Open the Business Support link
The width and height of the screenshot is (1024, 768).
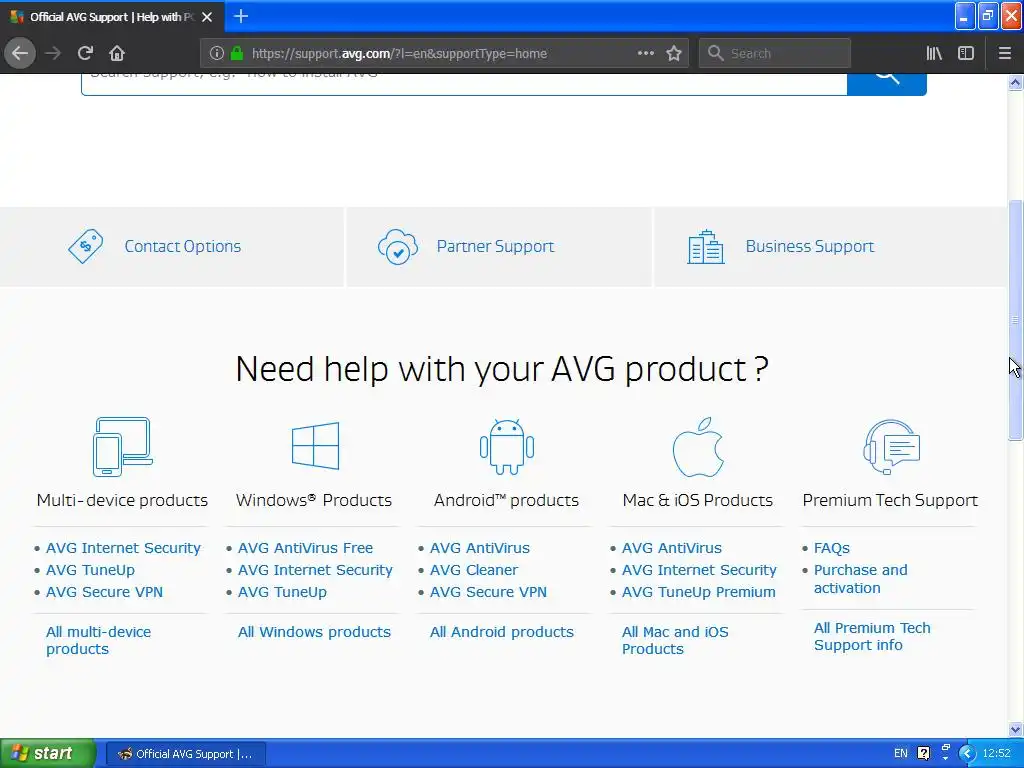pos(810,246)
